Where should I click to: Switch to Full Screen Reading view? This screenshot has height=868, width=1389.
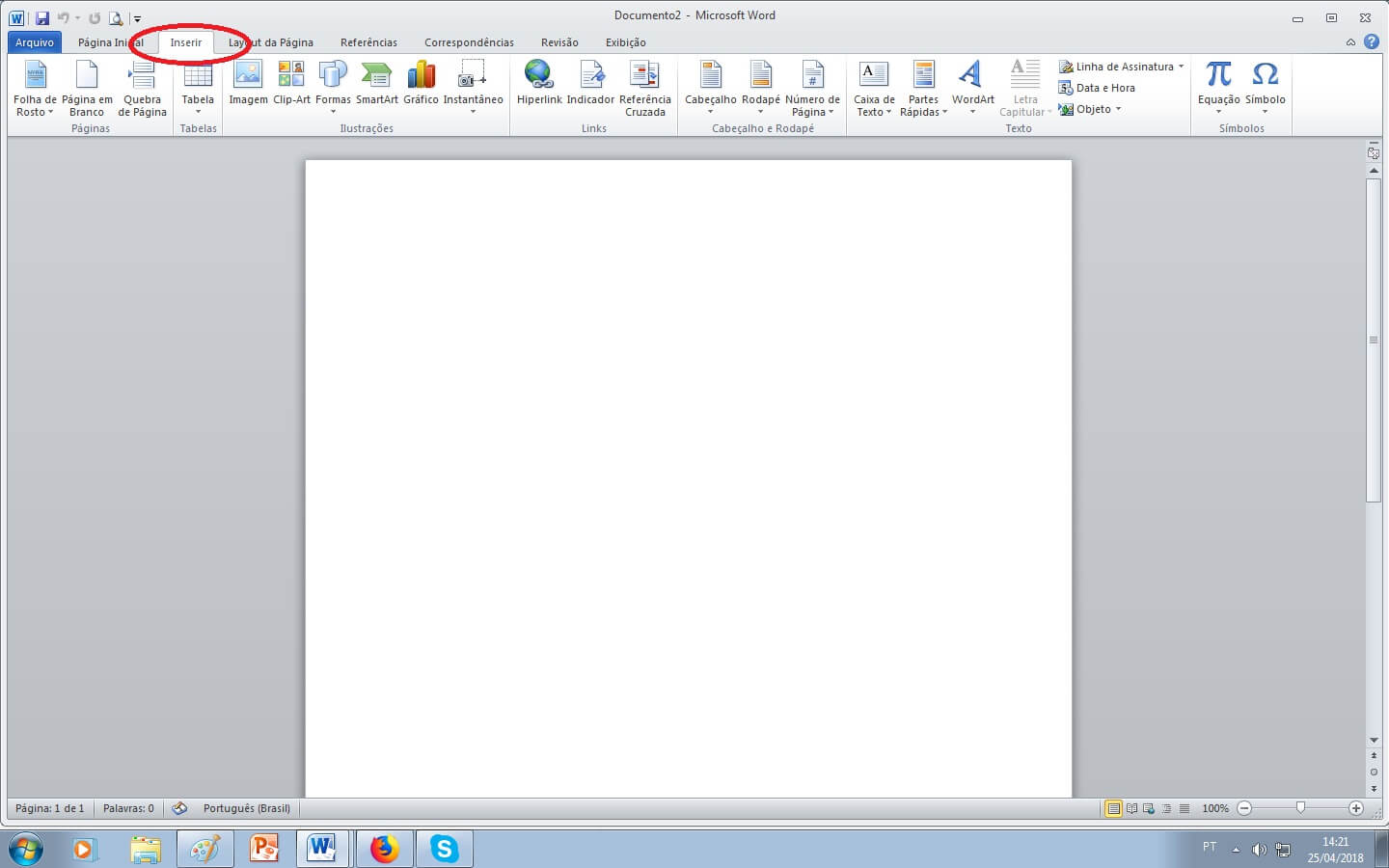click(x=1131, y=808)
